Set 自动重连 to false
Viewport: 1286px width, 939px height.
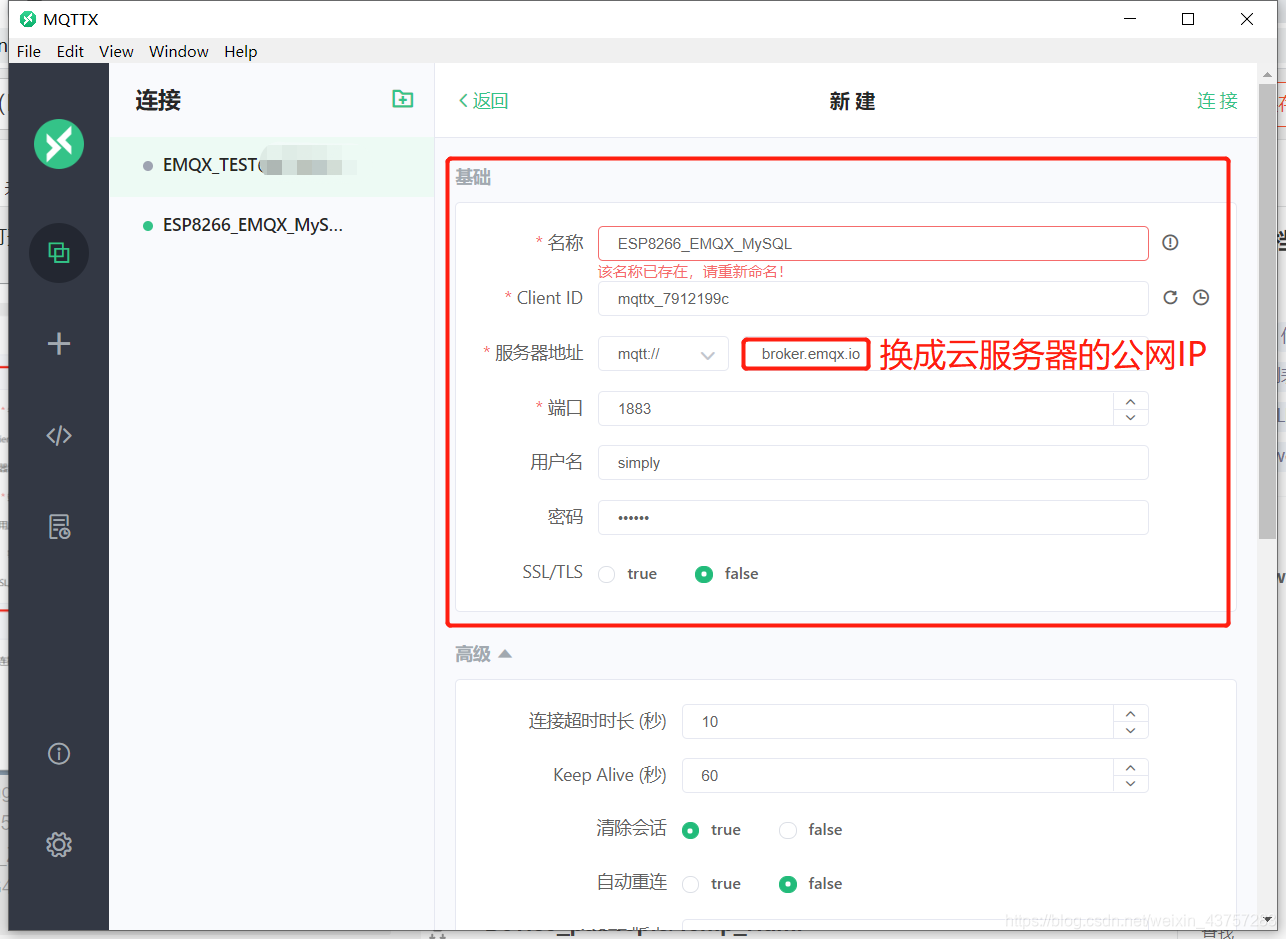coord(788,884)
